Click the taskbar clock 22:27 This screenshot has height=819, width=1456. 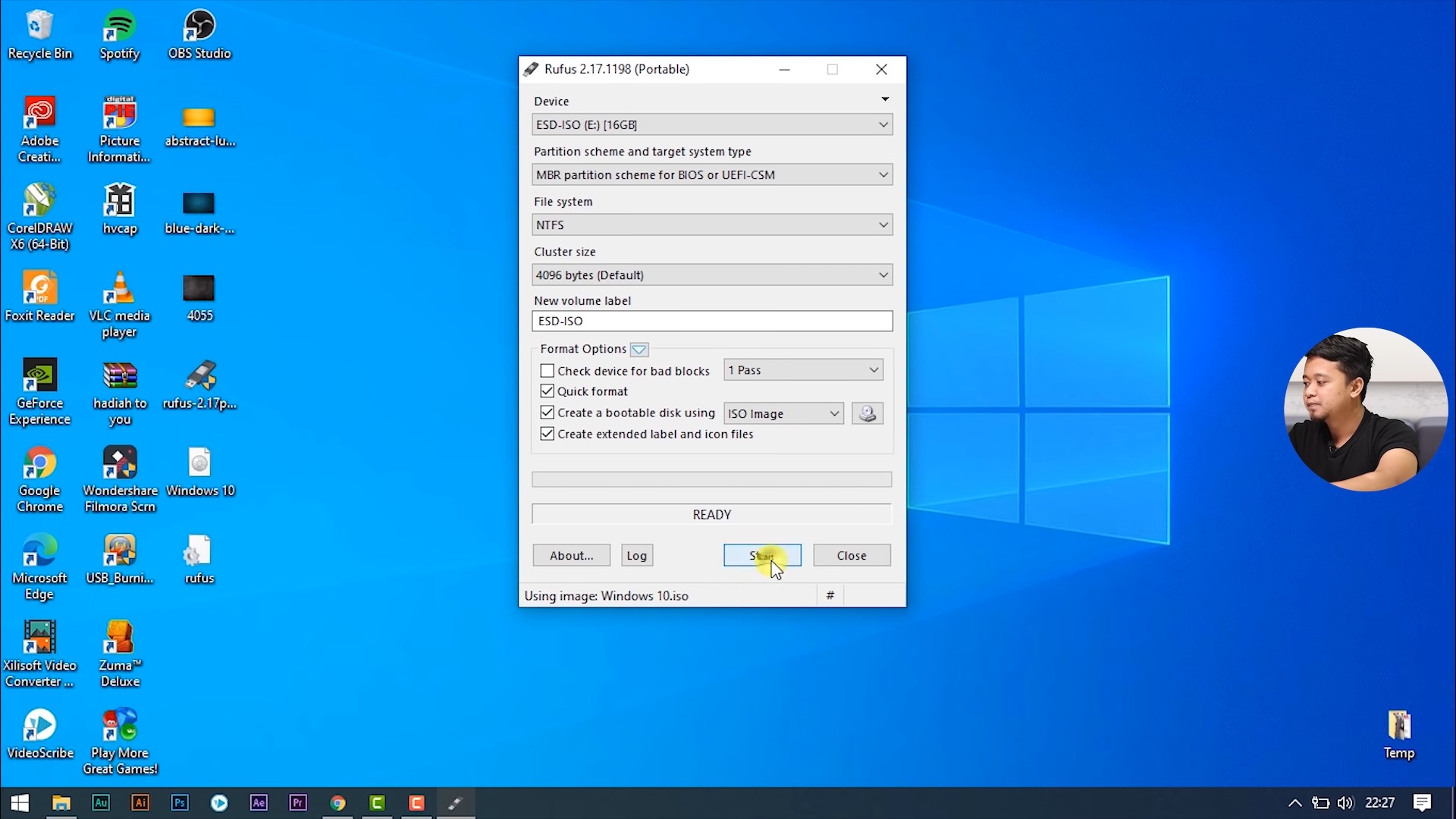coord(1380,802)
